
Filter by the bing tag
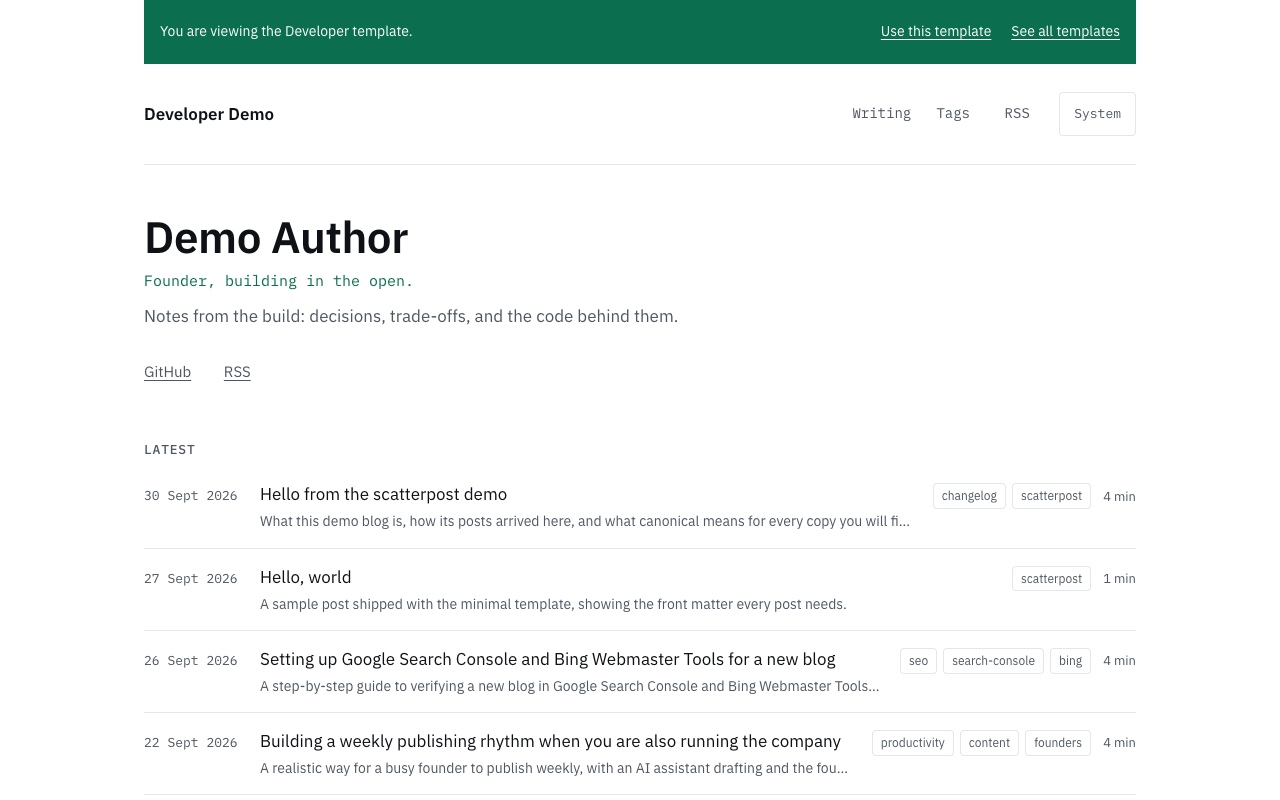coord(1070,661)
